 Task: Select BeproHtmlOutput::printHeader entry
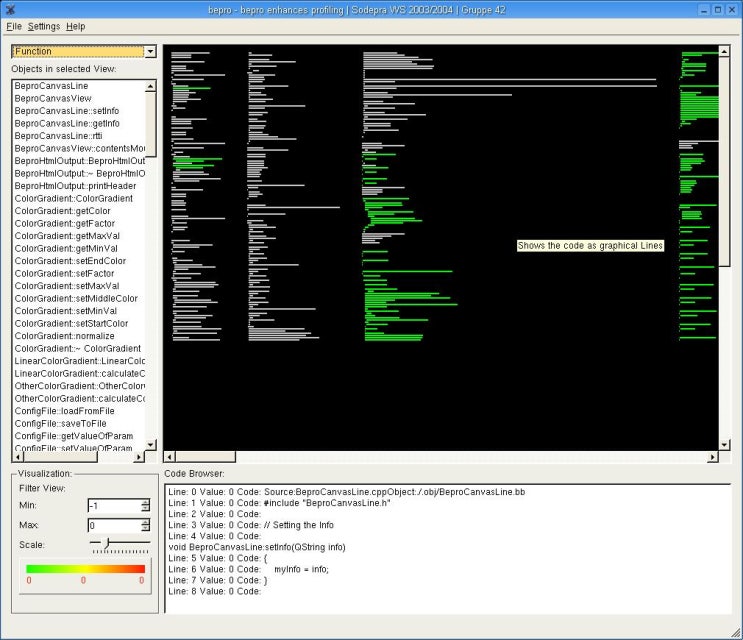coord(75,186)
